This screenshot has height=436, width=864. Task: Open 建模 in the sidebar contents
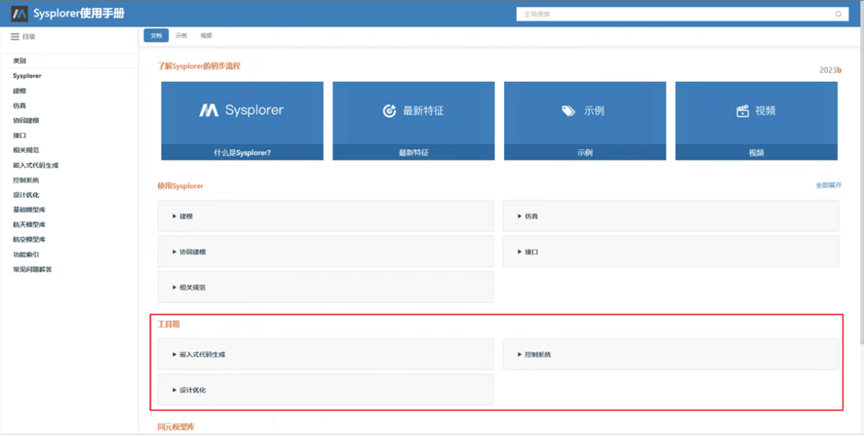(x=19, y=90)
